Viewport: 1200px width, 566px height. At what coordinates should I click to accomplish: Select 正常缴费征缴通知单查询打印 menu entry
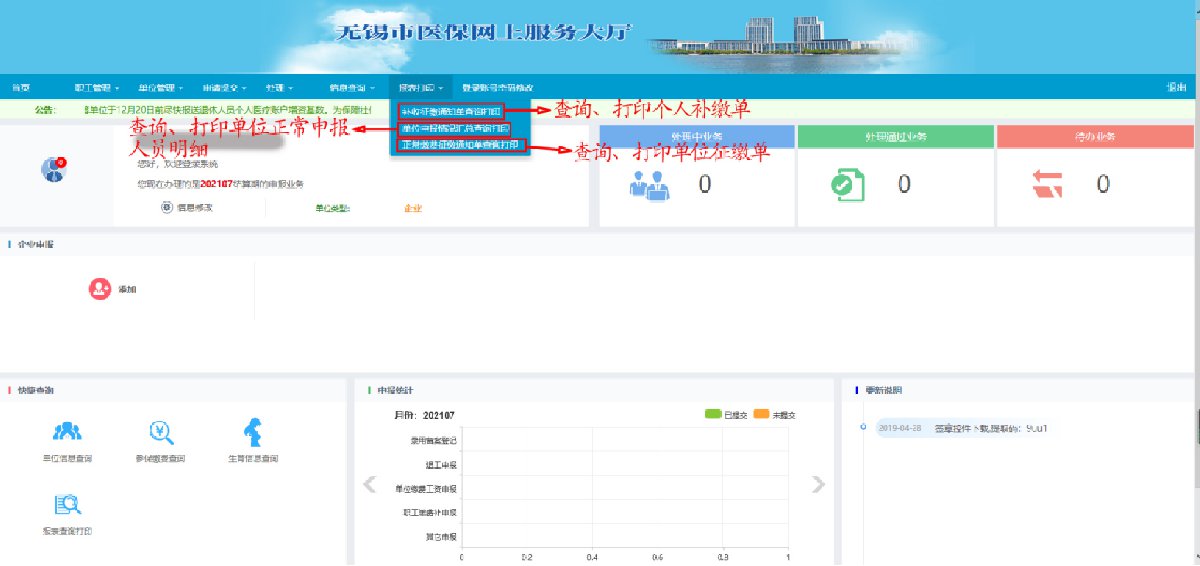[x=461, y=145]
